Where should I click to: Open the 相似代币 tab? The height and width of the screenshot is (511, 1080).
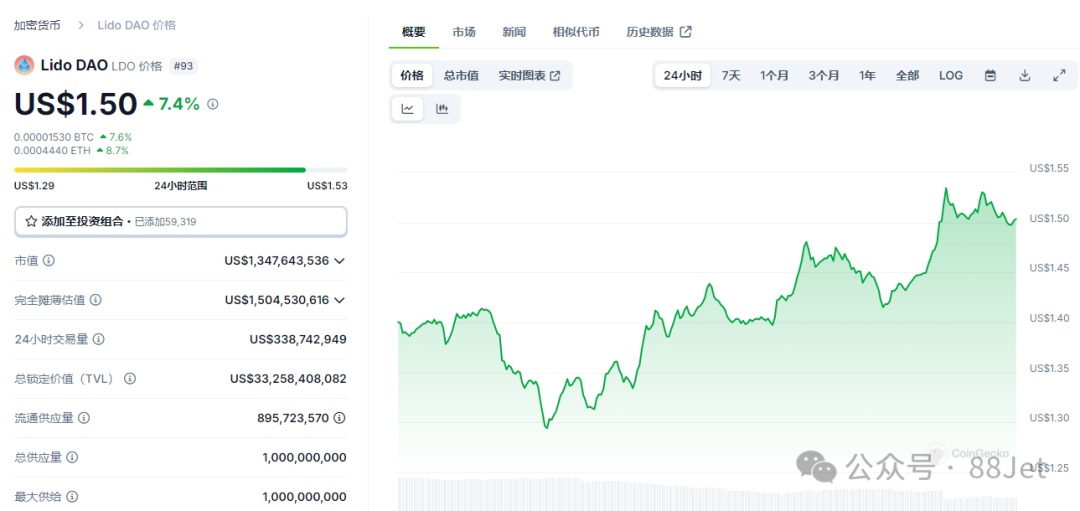(x=576, y=32)
